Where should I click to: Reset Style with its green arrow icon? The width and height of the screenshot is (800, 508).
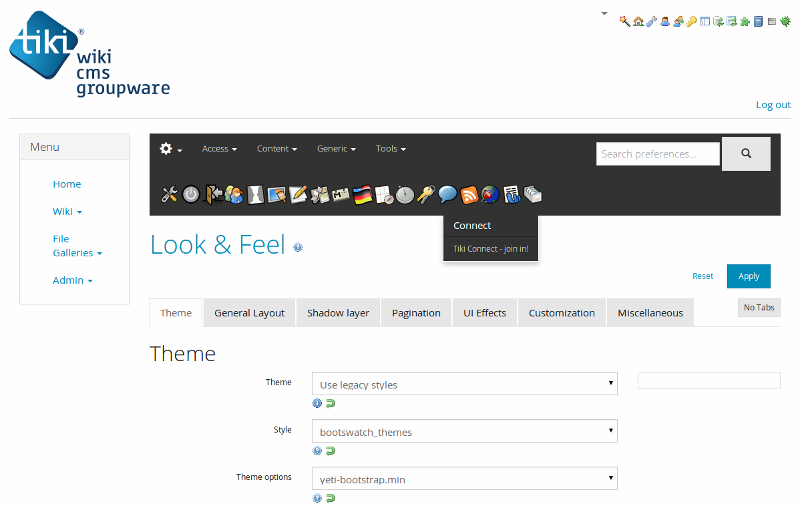(331, 451)
